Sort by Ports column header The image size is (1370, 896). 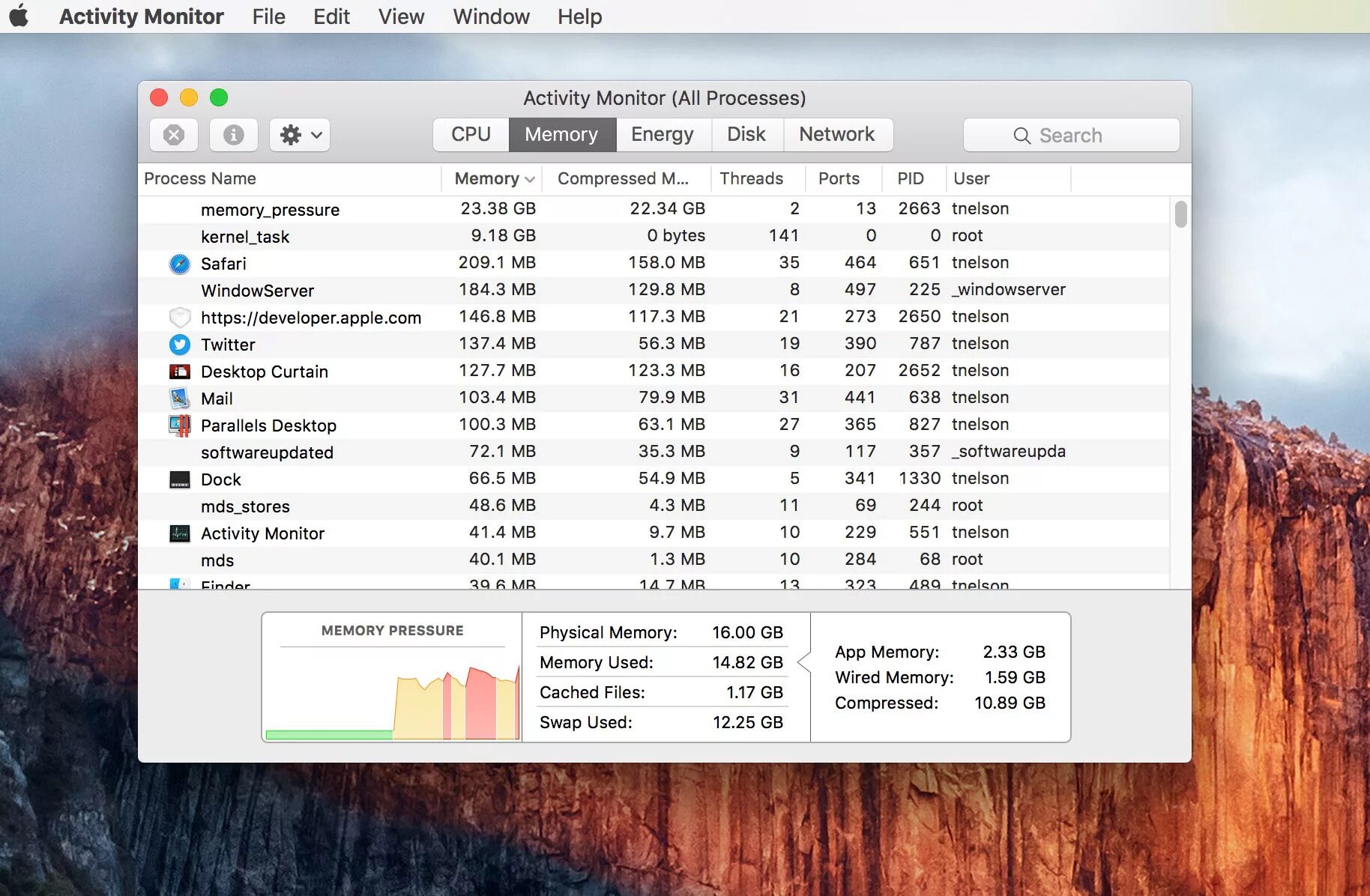tap(844, 178)
